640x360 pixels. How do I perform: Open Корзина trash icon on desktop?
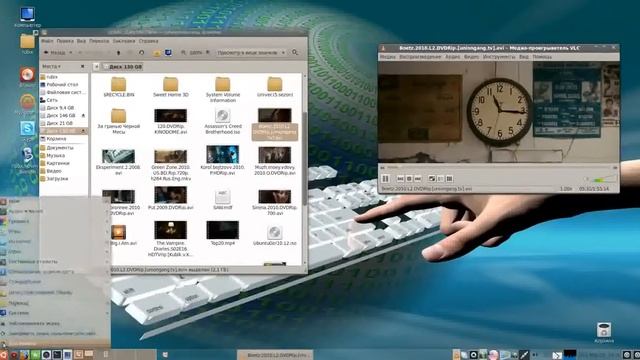click(604, 332)
